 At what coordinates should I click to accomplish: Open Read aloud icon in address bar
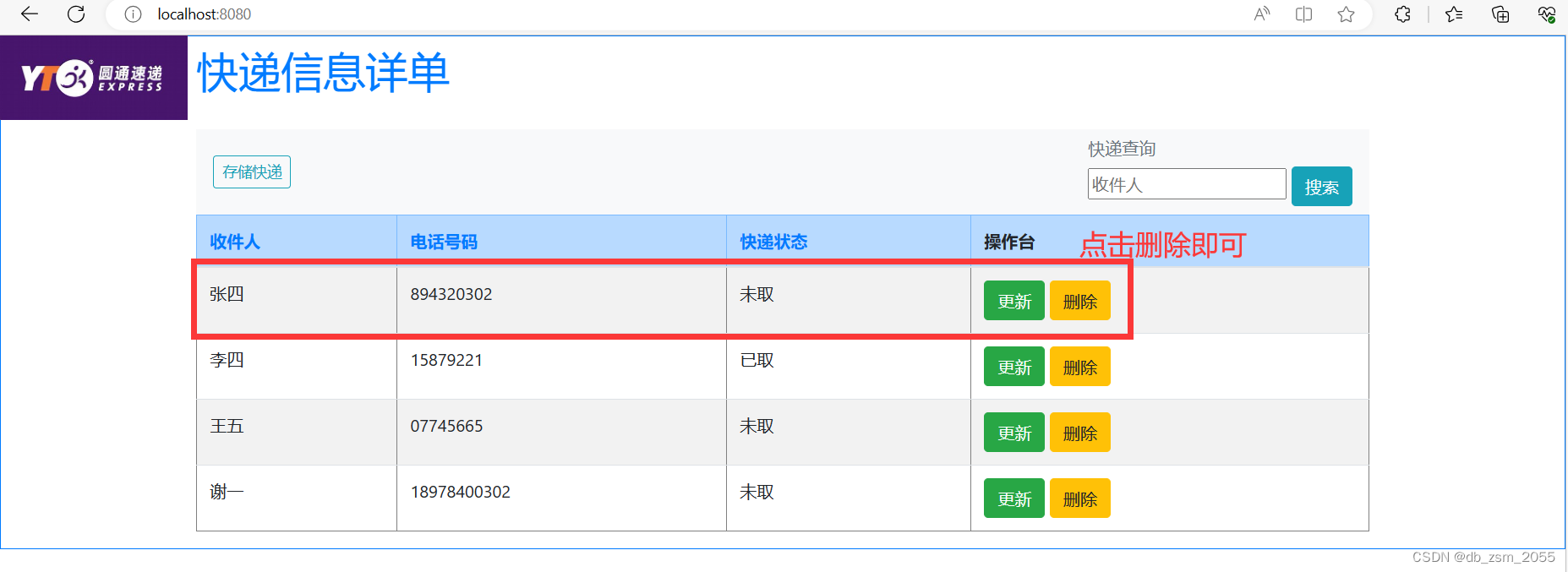click(1261, 14)
